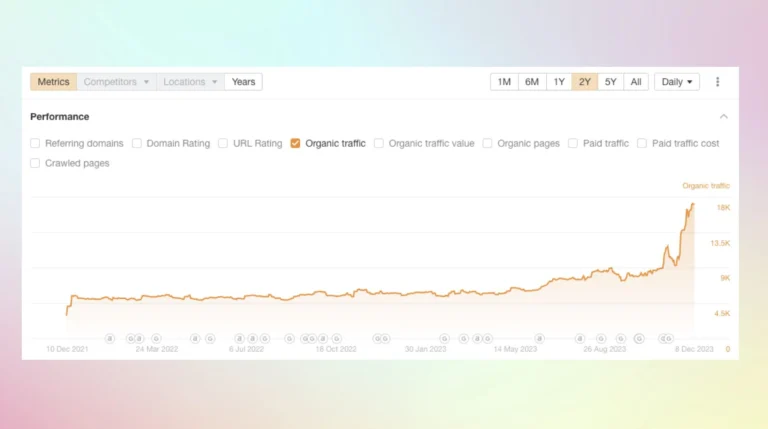Open the three-dot more options menu

pos(718,82)
